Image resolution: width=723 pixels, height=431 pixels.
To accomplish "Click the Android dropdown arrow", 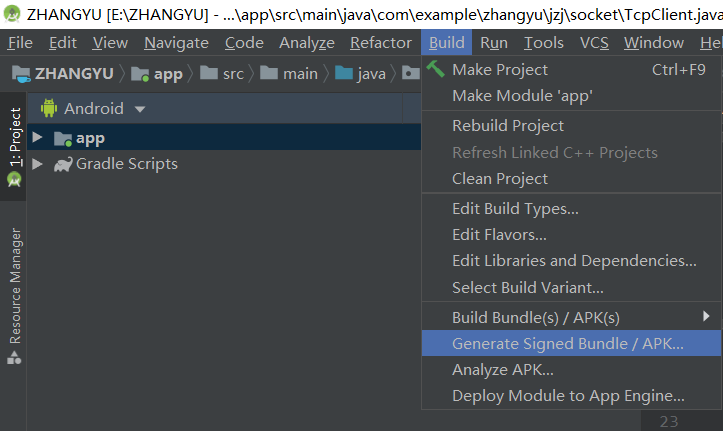I will [x=140, y=110].
